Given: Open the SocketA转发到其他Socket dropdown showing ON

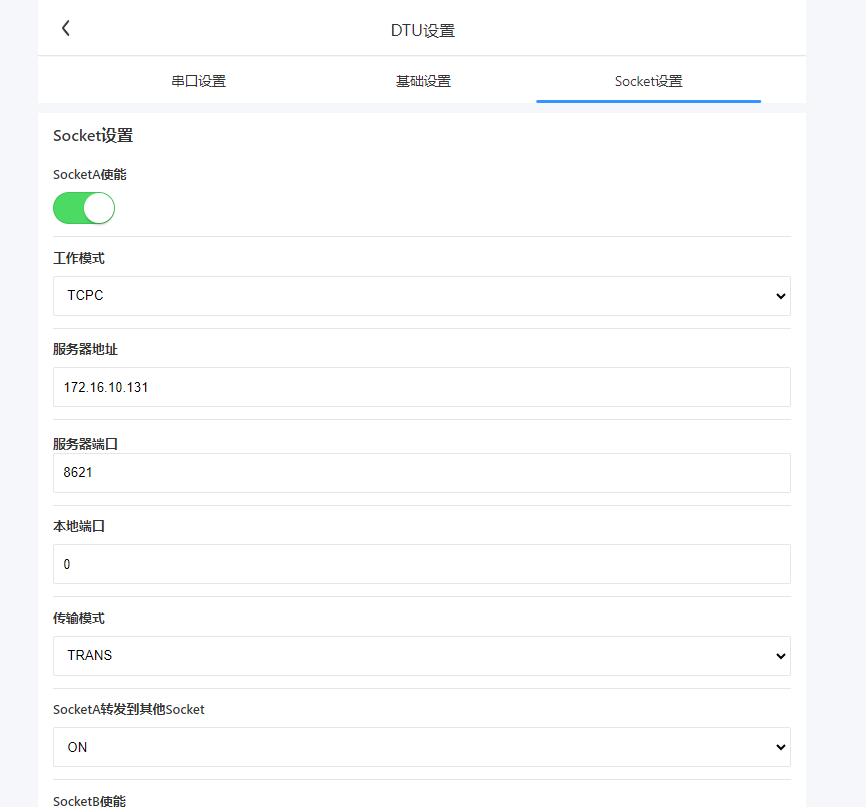Looking at the screenshot, I should coord(421,747).
